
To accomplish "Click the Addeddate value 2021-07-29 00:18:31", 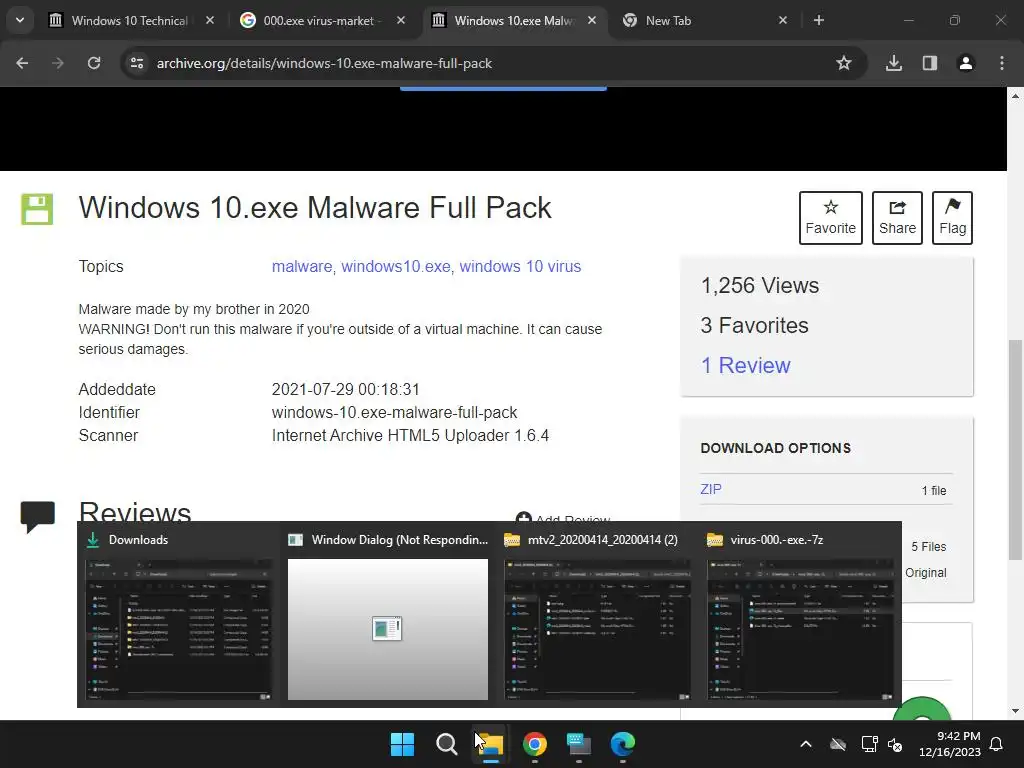I will pos(345,389).
